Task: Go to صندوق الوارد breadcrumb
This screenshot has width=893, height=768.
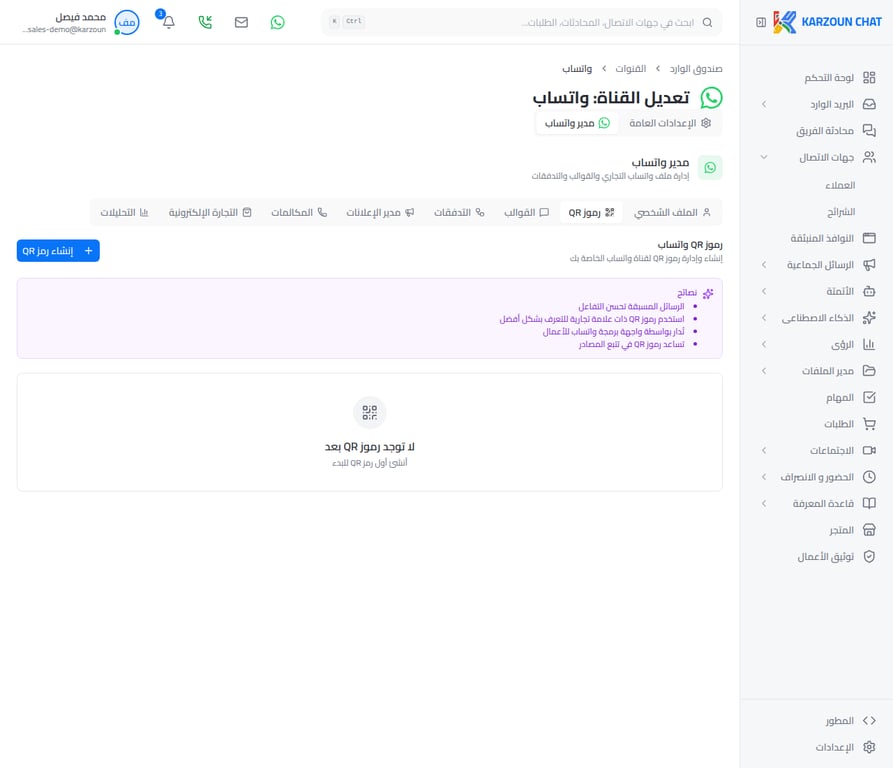Action: coord(696,69)
